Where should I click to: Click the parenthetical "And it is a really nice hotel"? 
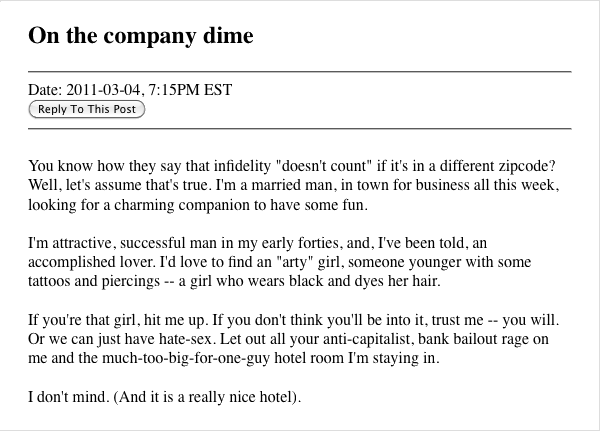[207, 397]
